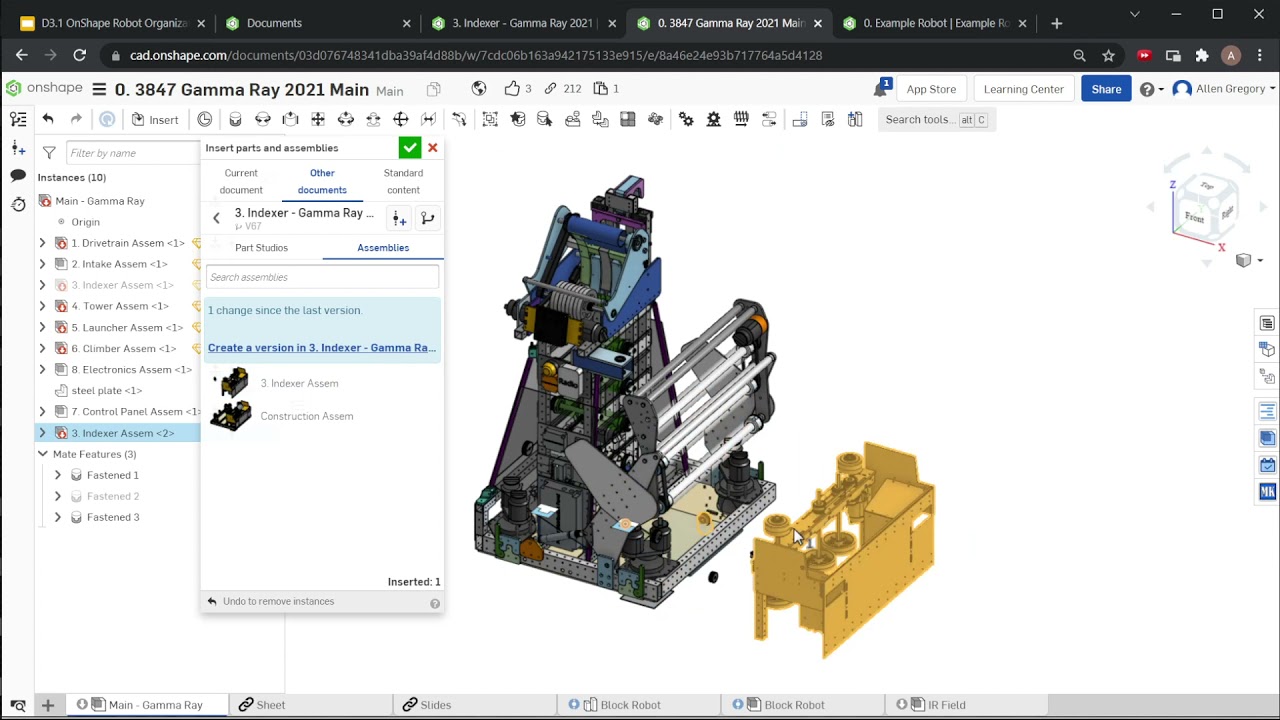Open the assembly list panel icon
This screenshot has width=1280, height=720.
(x=18, y=119)
